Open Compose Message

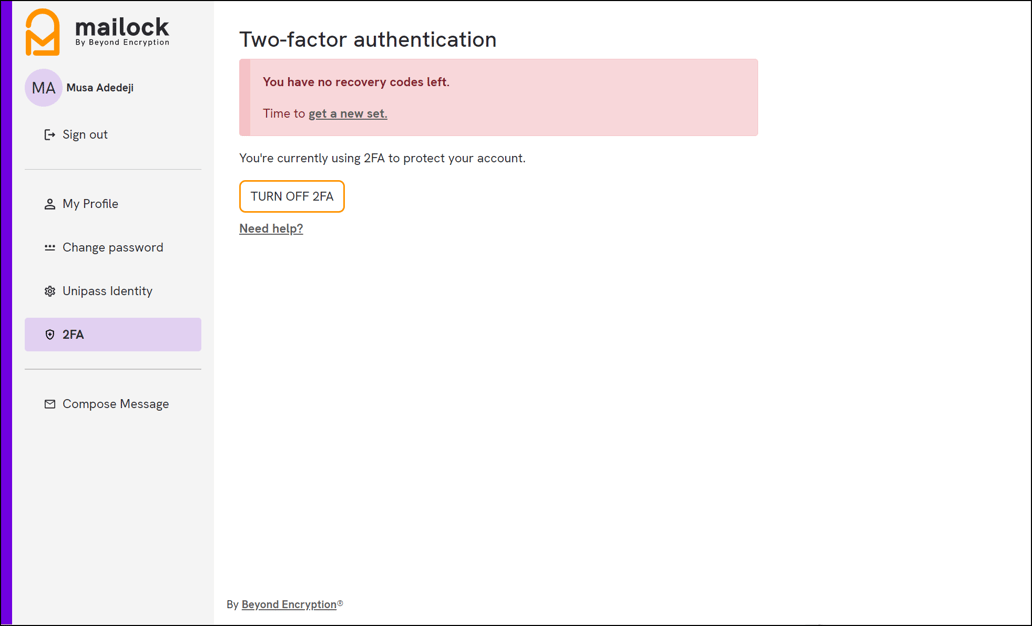116,403
